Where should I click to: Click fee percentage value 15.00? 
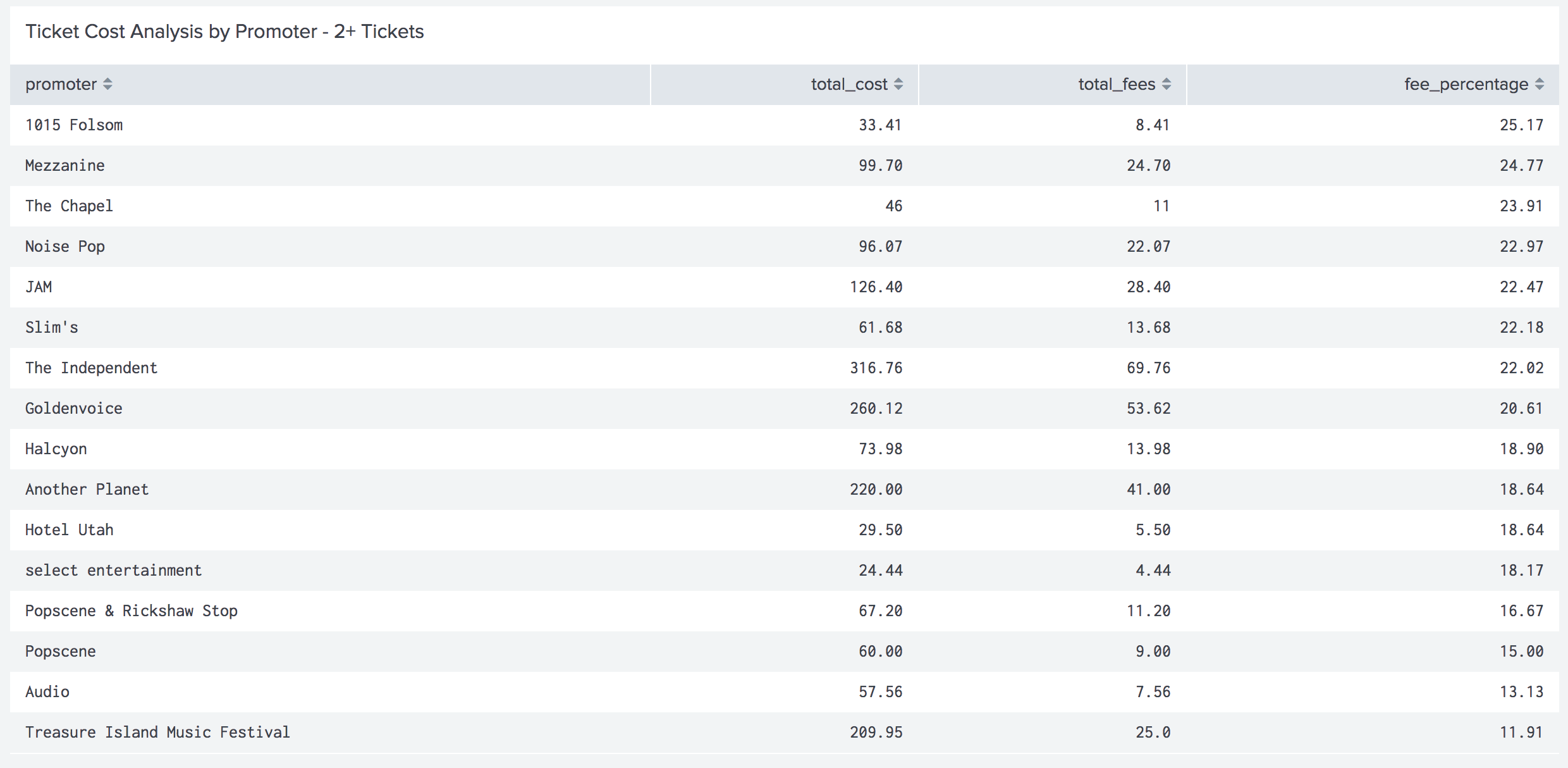[x=1521, y=651]
